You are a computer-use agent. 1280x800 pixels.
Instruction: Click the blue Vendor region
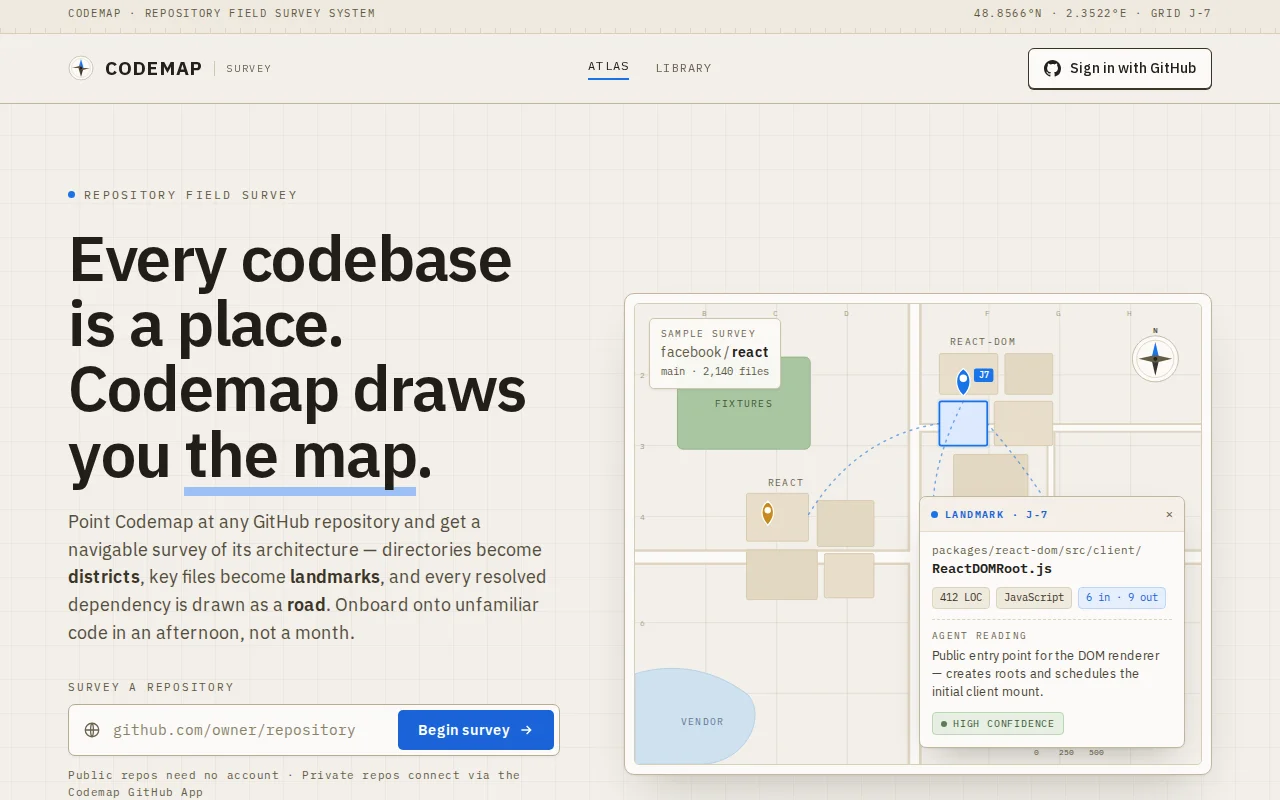pos(693,716)
